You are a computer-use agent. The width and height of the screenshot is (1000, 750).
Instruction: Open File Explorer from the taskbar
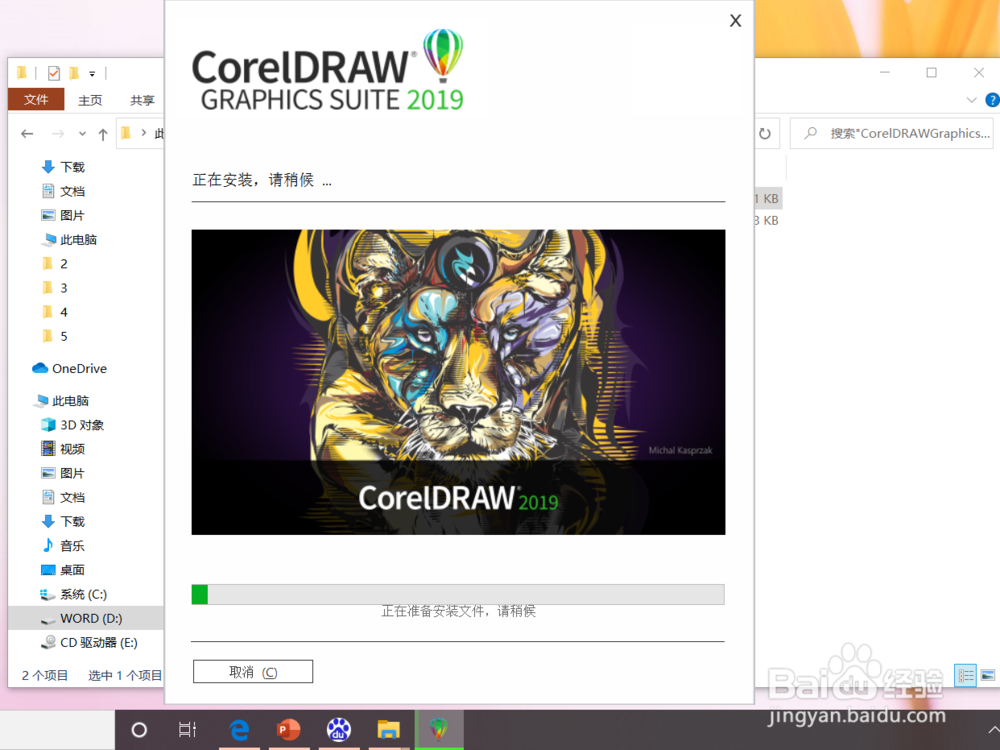click(x=388, y=730)
